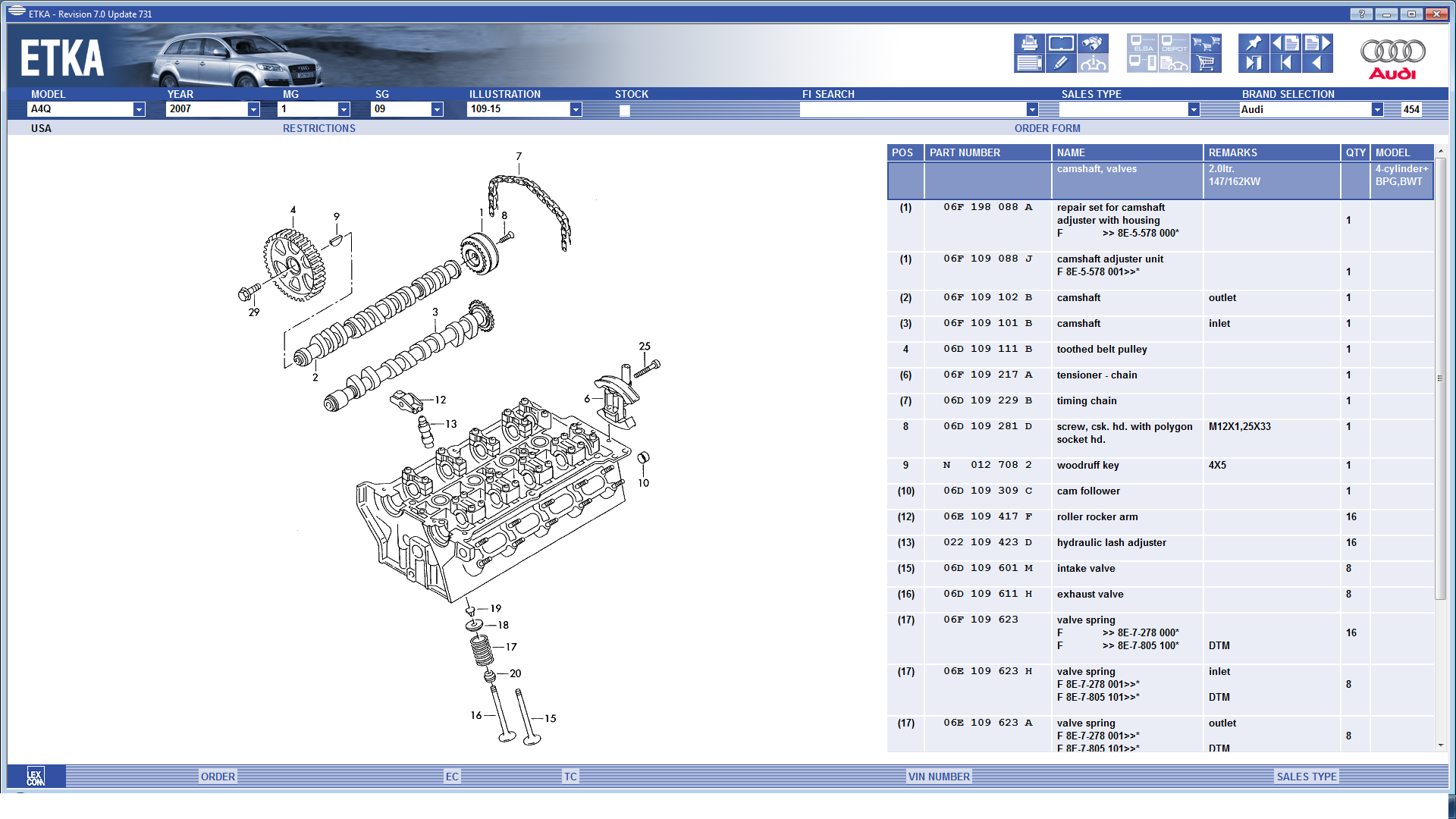Image resolution: width=1456 pixels, height=819 pixels.
Task: Select part number 06F 109 102 B
Action: coord(987,297)
